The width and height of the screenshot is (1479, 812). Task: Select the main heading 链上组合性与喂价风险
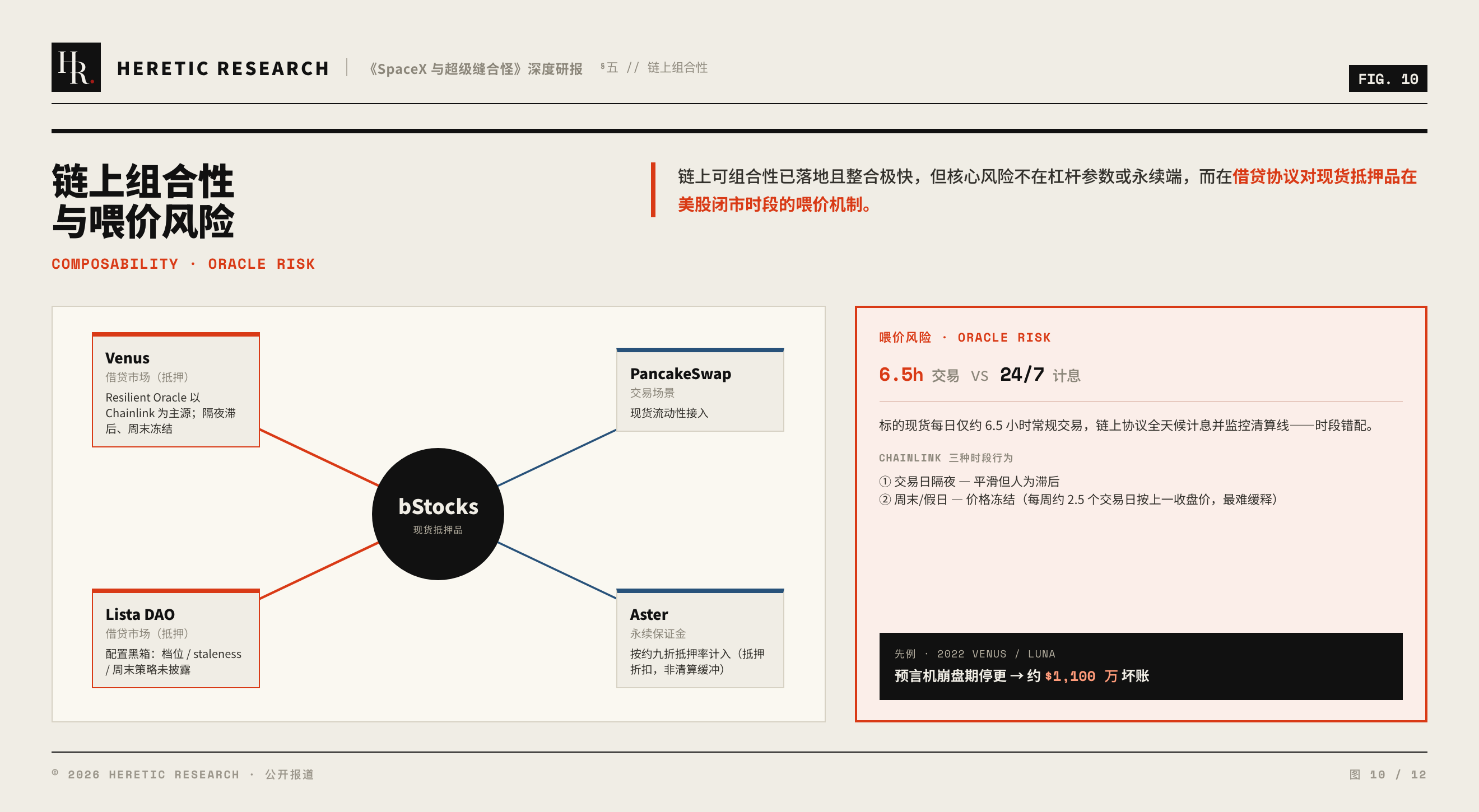point(143,201)
